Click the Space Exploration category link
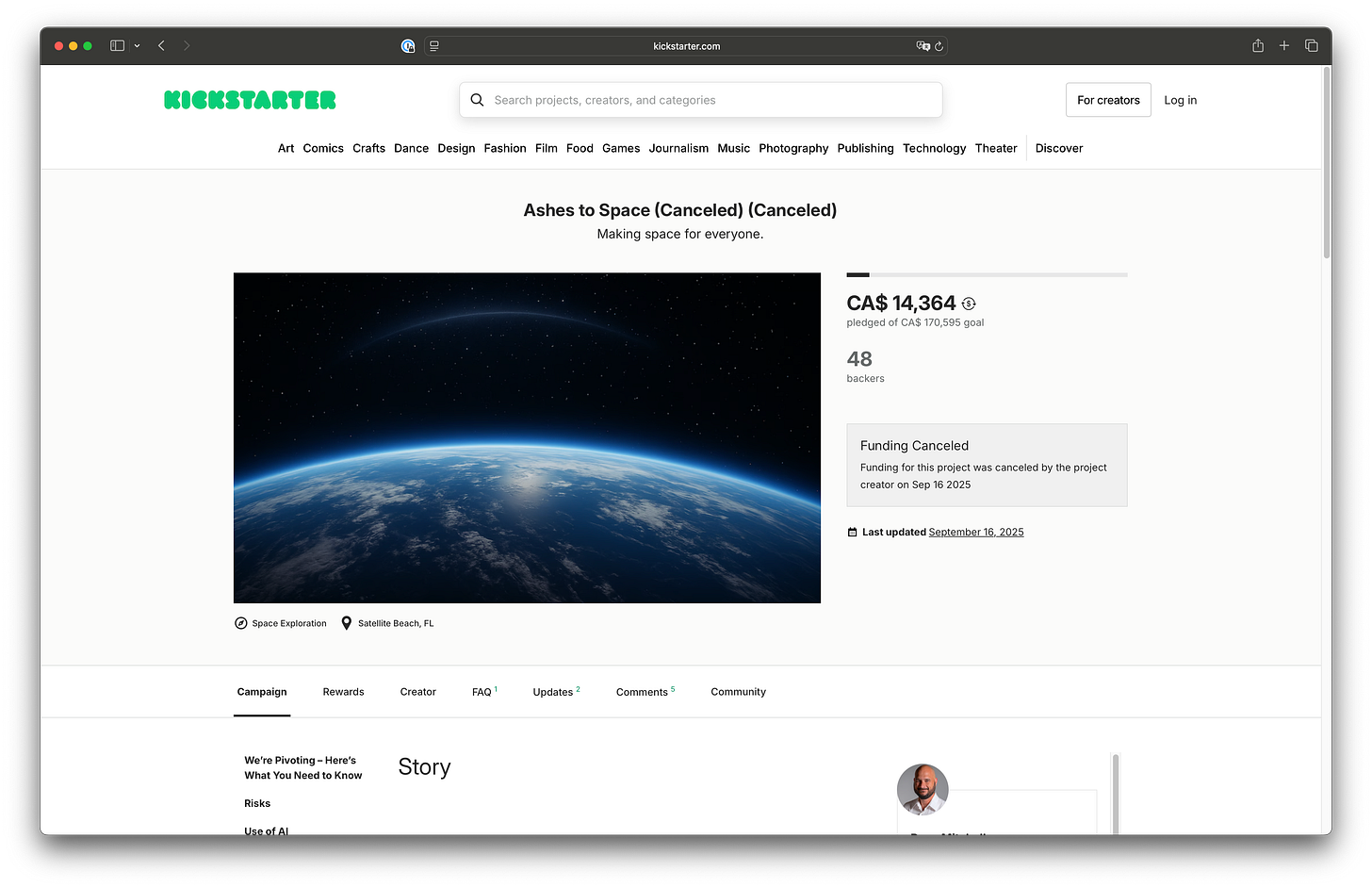This screenshot has width=1372, height=888. [289, 623]
